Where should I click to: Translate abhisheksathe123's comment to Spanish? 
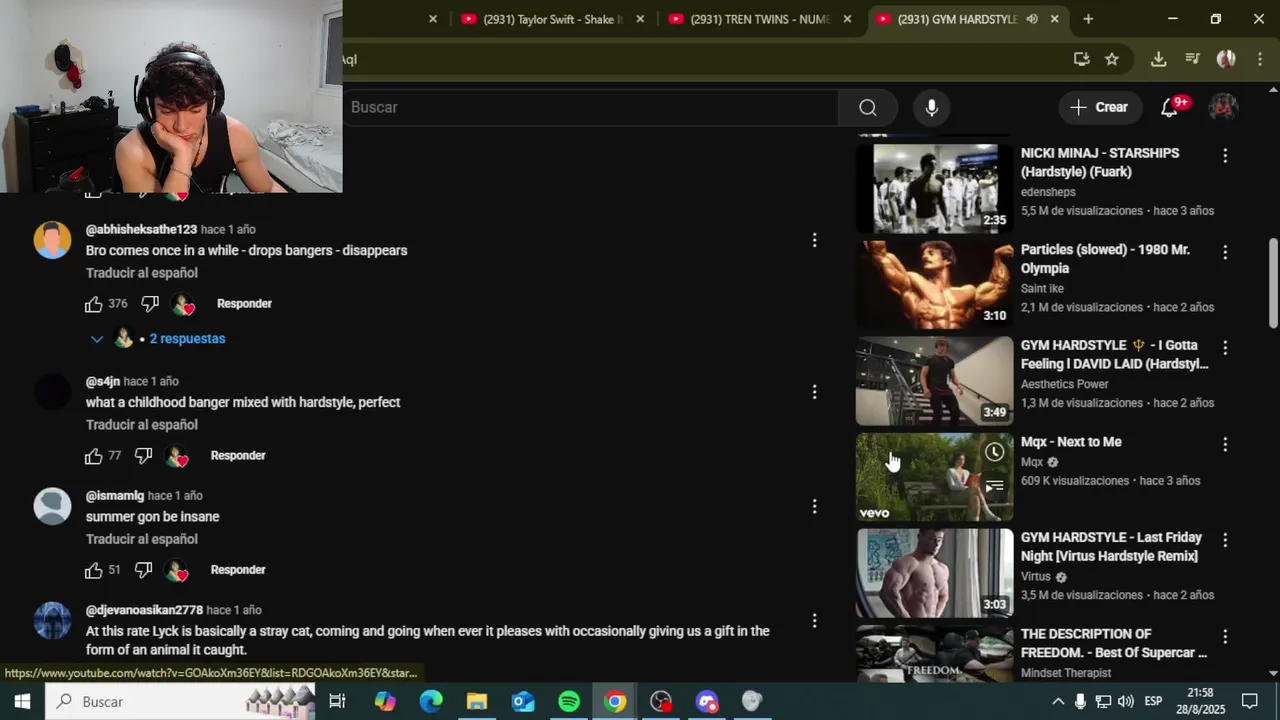point(142,273)
